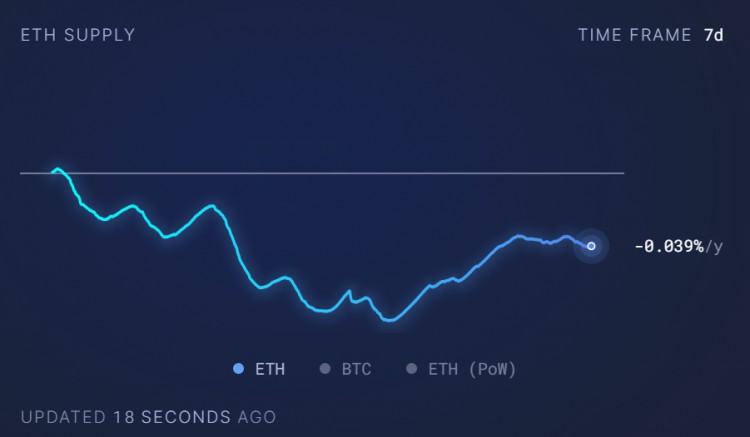Click the word AGO in the footer
The height and width of the screenshot is (437, 750).
coord(257,416)
